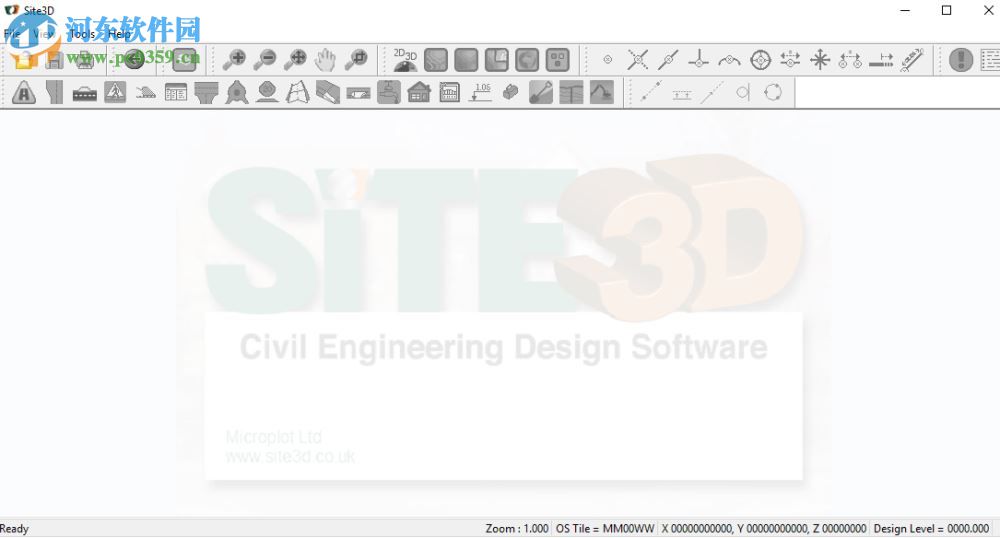Click the exclamation mark warning icon
The image size is (1000, 538).
[961, 60]
